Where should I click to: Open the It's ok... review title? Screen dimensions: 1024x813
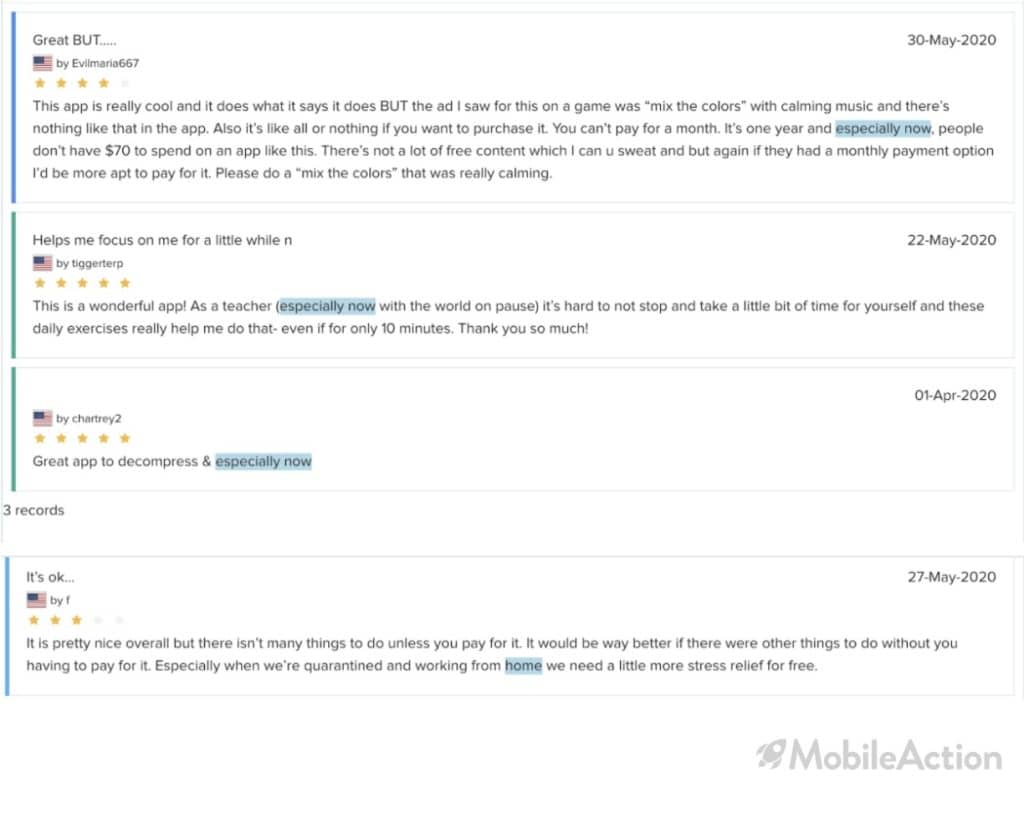coord(50,577)
